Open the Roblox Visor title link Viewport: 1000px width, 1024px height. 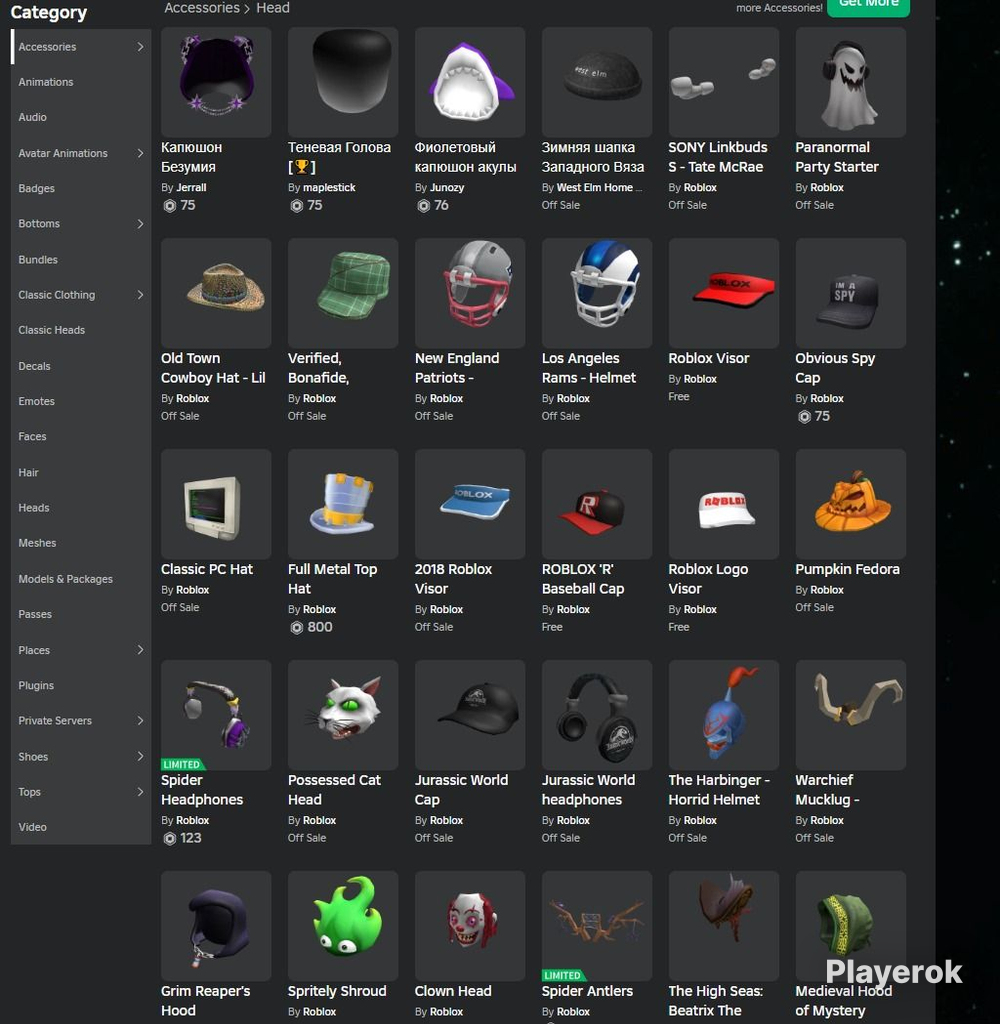[x=709, y=359]
